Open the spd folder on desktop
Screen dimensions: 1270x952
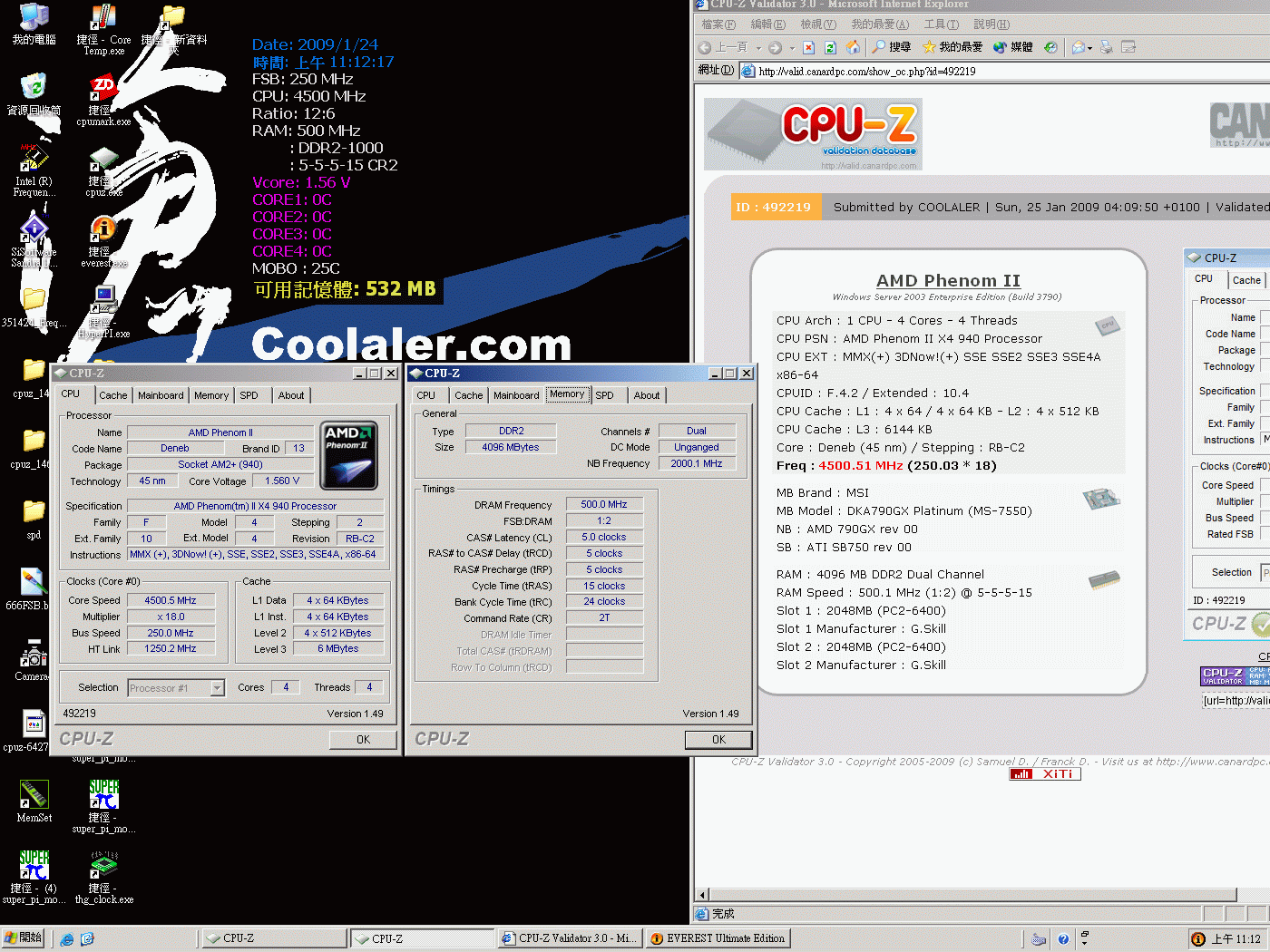pyautogui.click(x=34, y=519)
